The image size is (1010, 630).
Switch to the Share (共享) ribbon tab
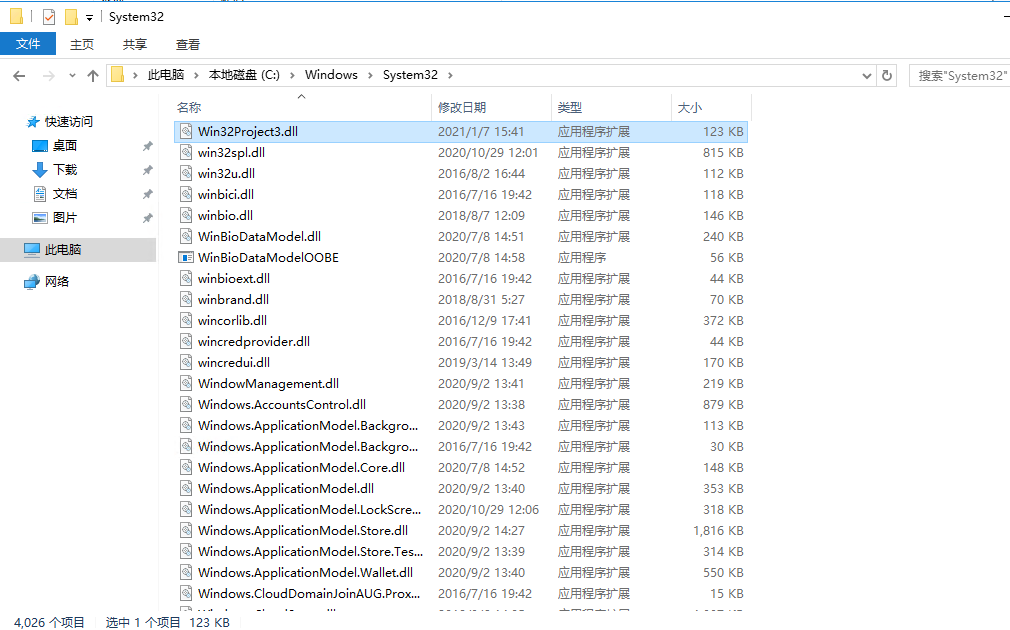[x=135, y=44]
